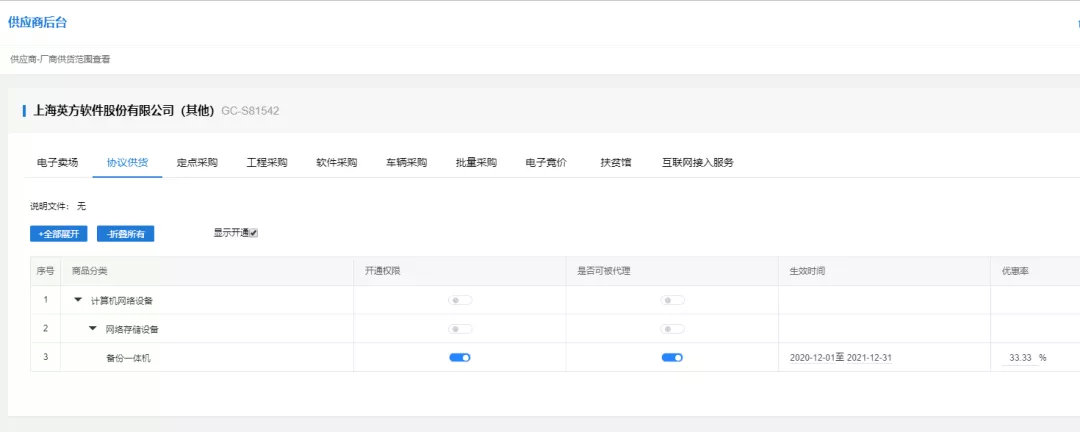This screenshot has width=1080, height=432.
Task: Uncheck the 显示开通 checkbox
Action: (x=254, y=233)
